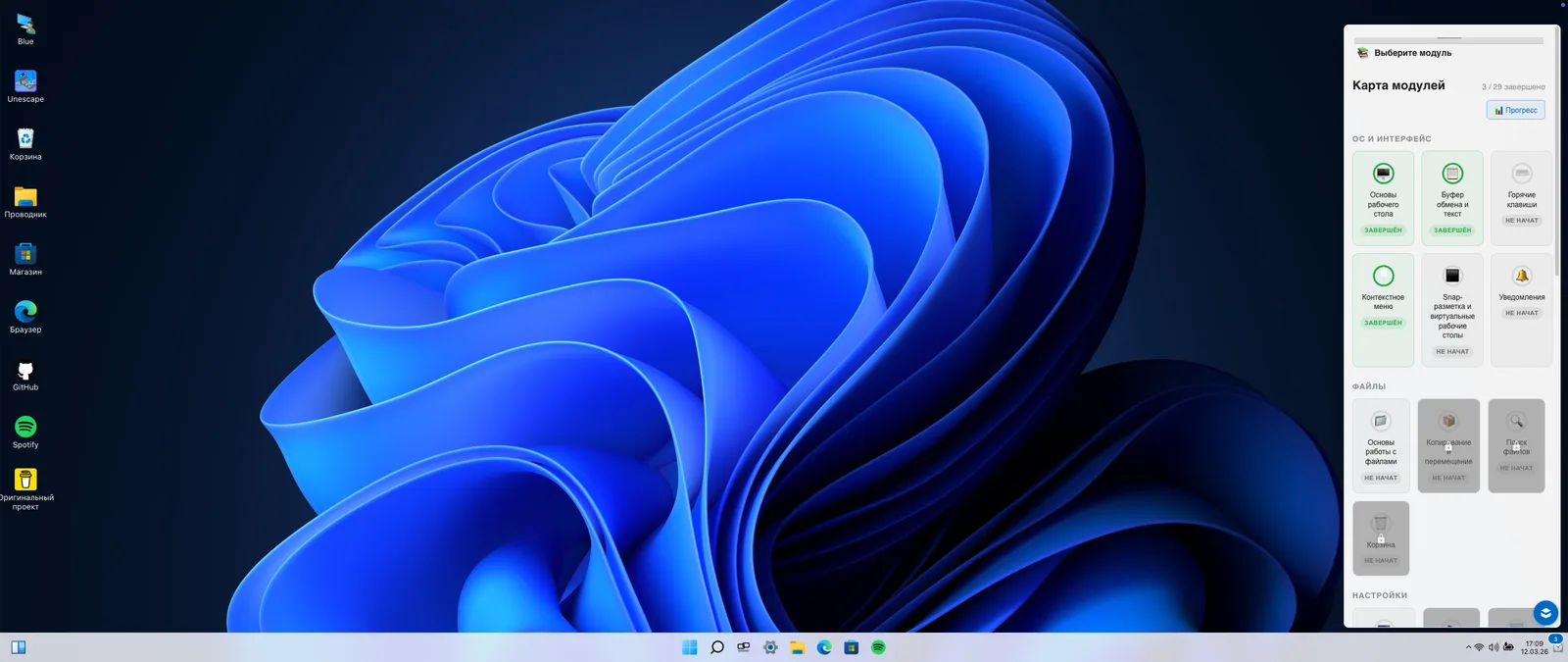Click the volume icon in system tray

[x=1494, y=647]
